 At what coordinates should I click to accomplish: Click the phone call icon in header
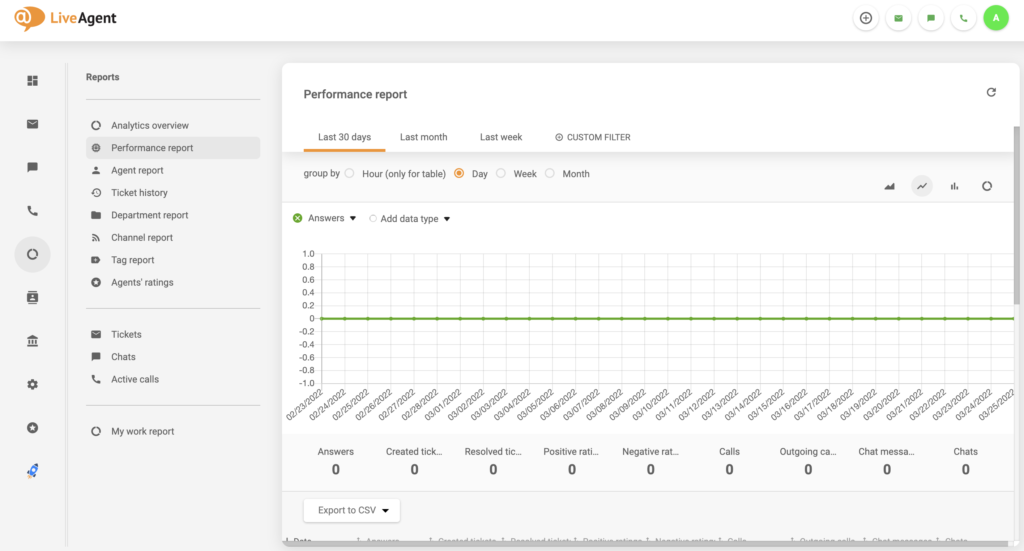(963, 18)
